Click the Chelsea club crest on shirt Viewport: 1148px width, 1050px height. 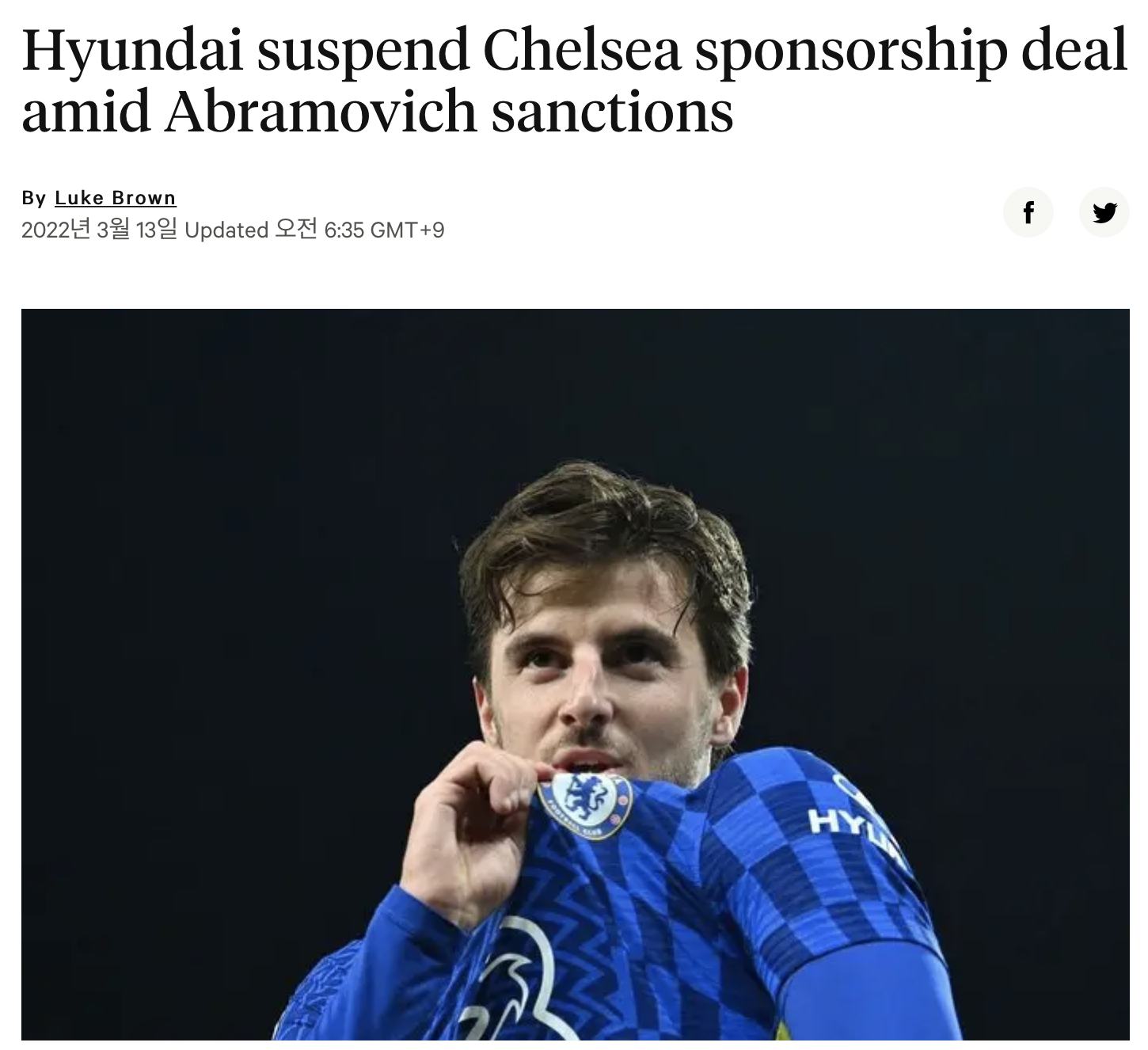pyautogui.click(x=585, y=804)
